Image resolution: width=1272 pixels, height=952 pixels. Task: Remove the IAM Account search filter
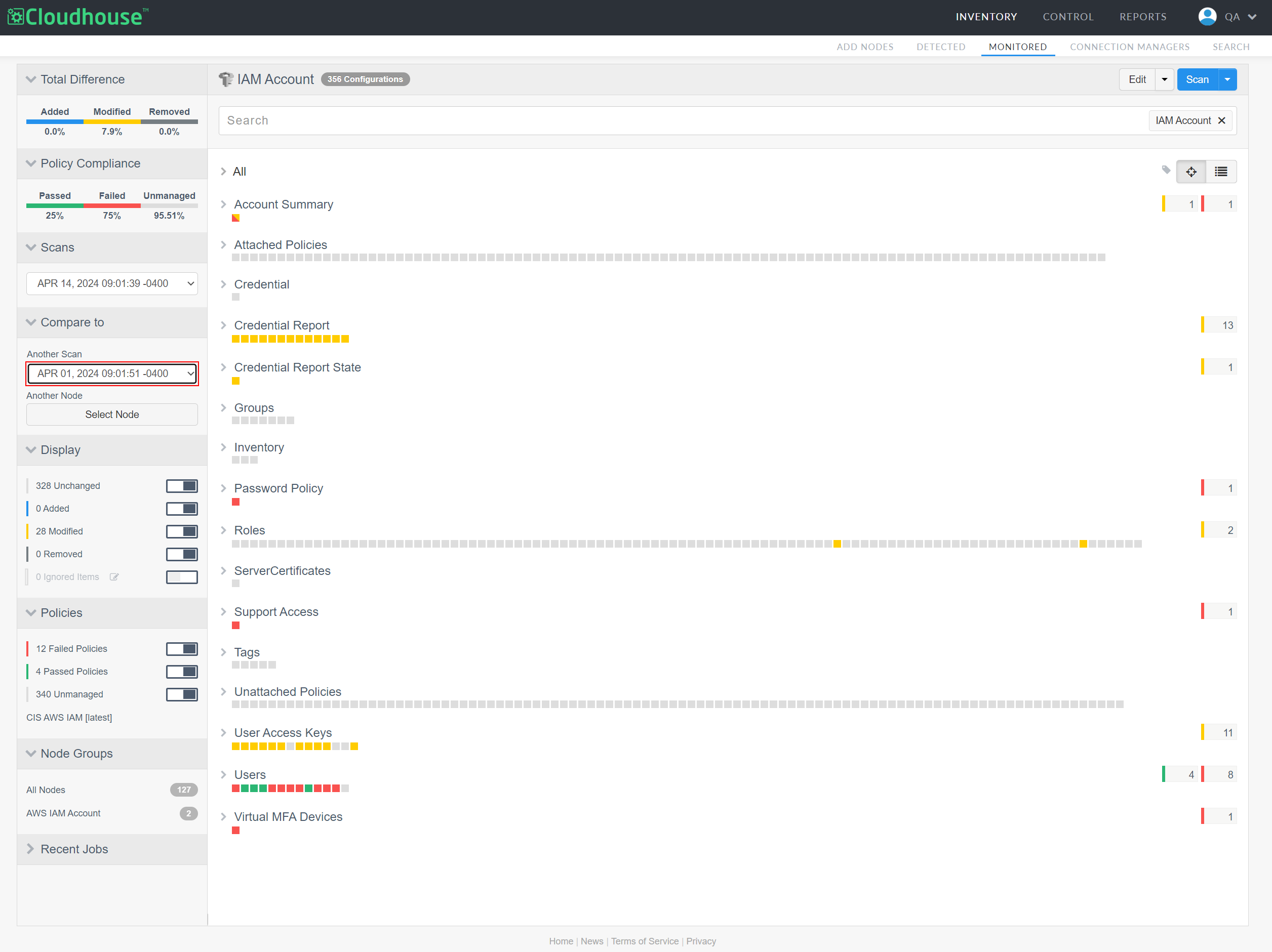pyautogui.click(x=1222, y=120)
